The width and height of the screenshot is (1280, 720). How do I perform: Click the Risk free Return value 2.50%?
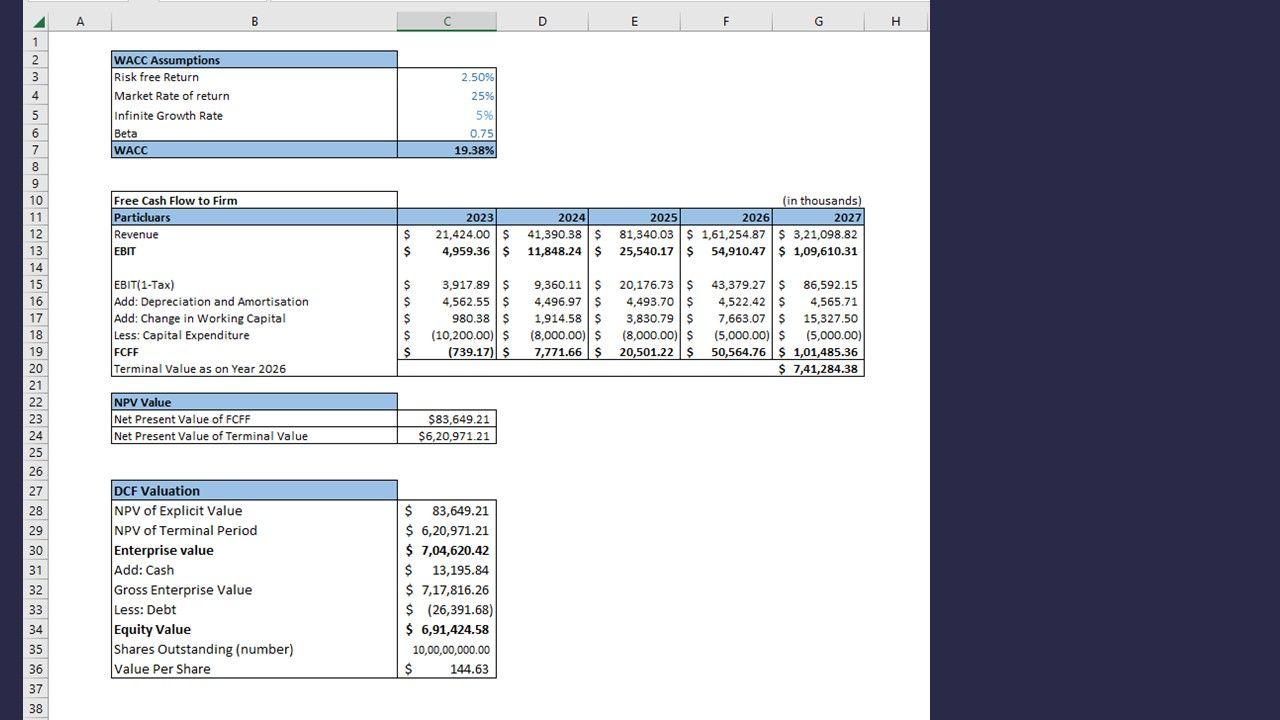click(447, 77)
